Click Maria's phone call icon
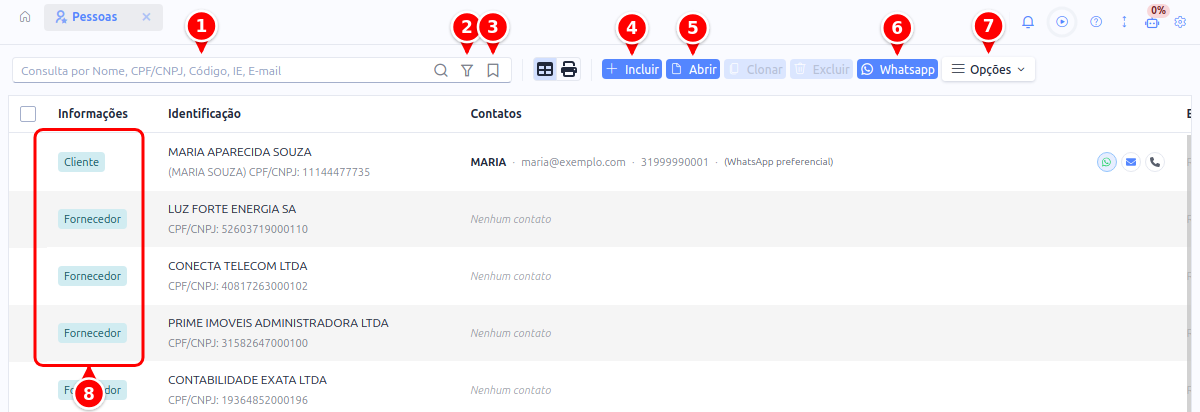Viewport: 1200px width, 412px height. pyautogui.click(x=1155, y=161)
